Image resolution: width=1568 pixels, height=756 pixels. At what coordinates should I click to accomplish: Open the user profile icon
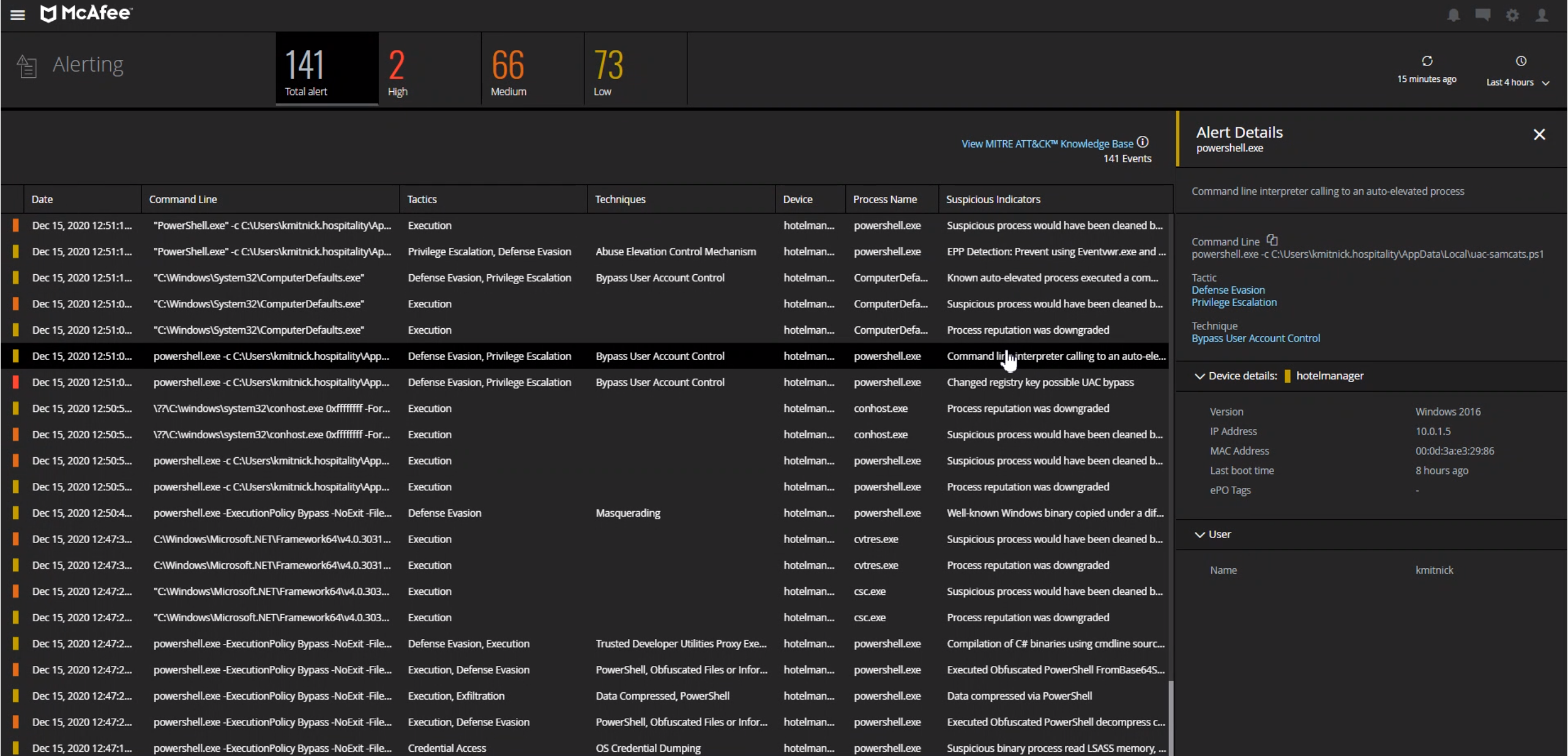coord(1542,15)
